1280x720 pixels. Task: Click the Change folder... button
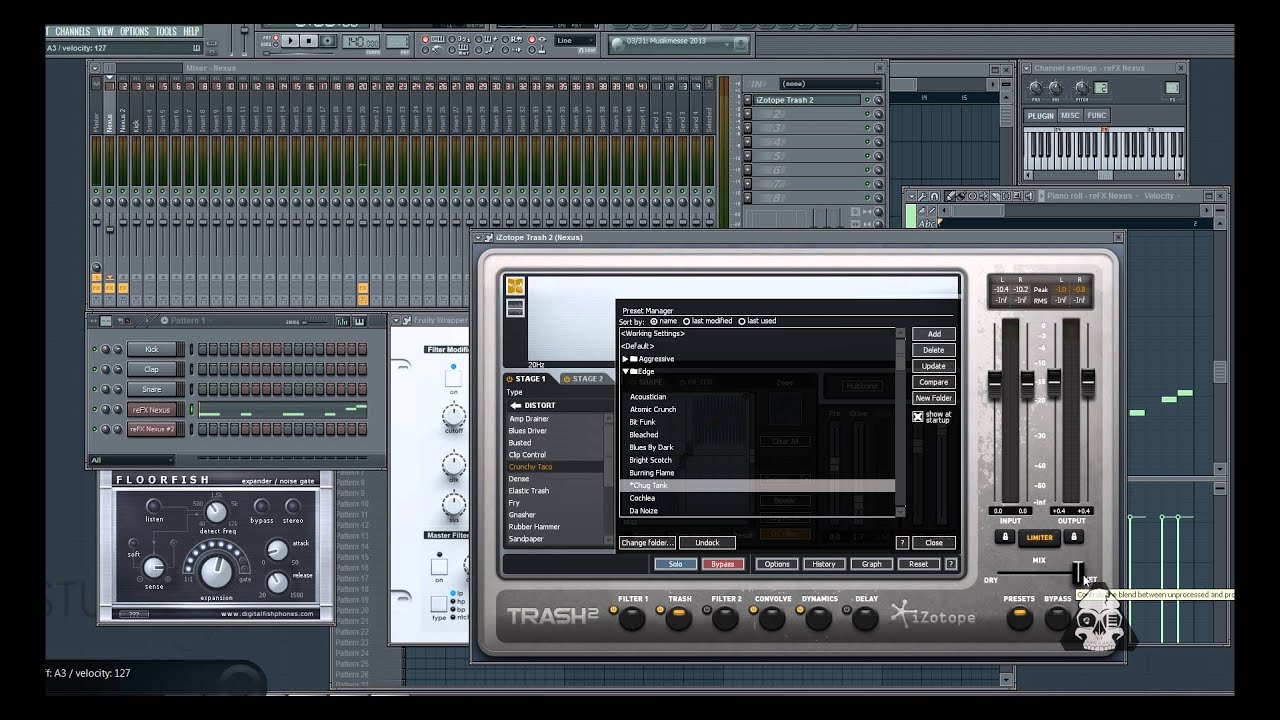coord(647,542)
